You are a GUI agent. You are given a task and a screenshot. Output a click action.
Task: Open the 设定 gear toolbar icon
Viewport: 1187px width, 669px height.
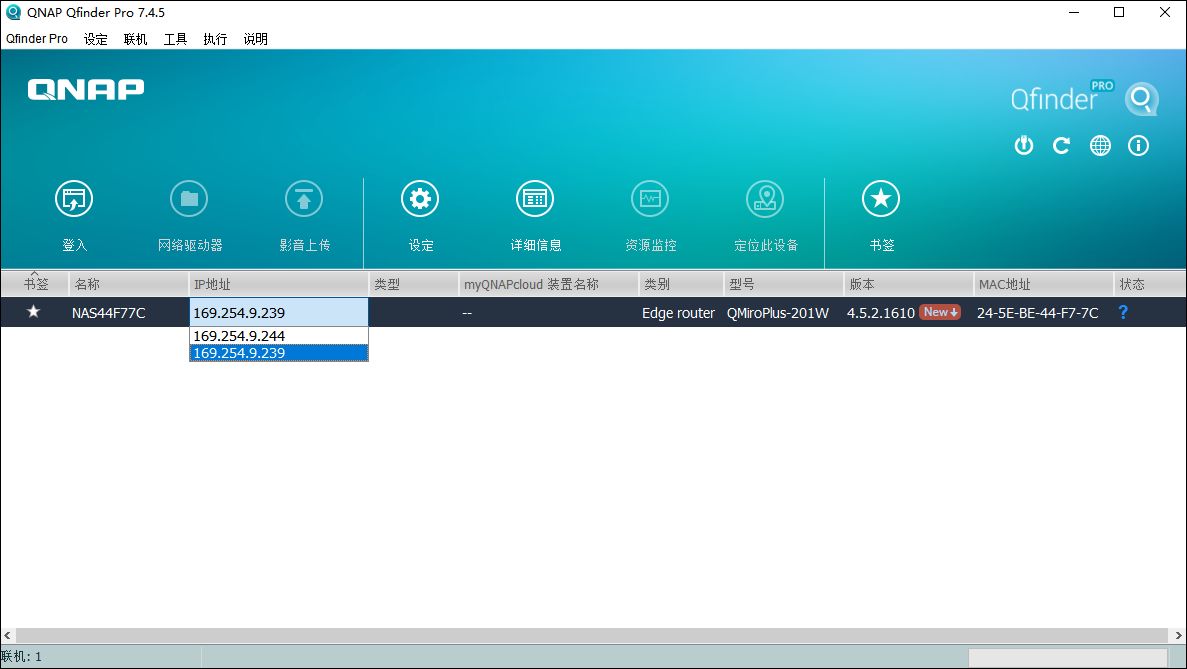tap(420, 199)
